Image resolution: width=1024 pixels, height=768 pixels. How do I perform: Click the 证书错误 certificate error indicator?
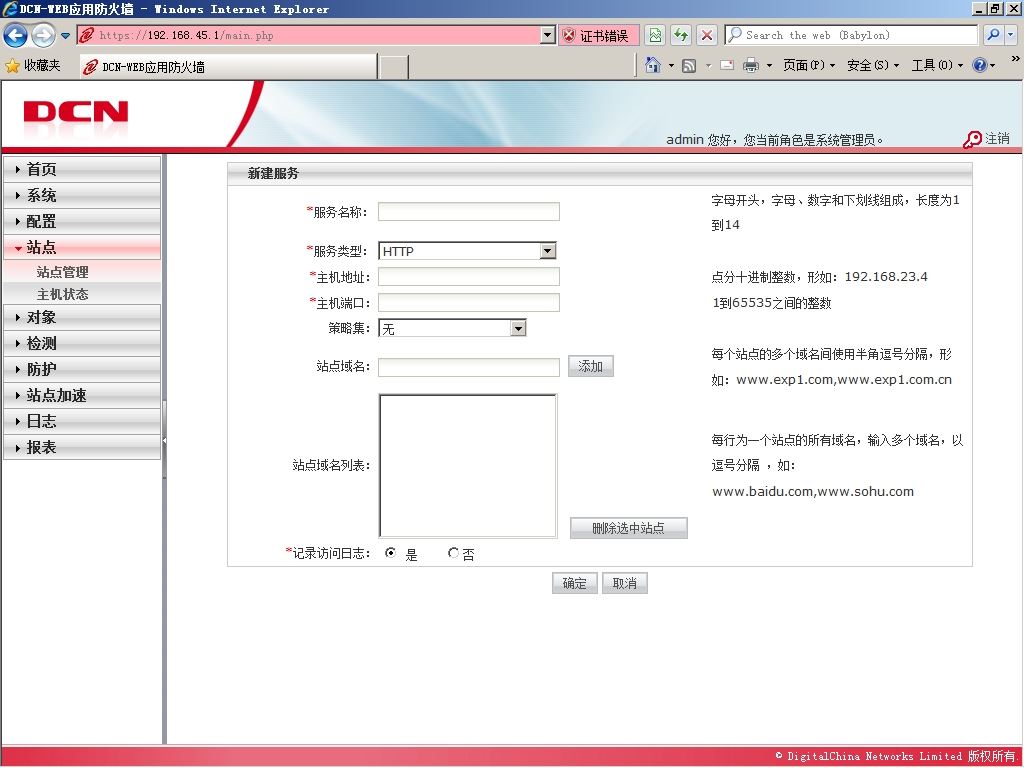coord(598,36)
